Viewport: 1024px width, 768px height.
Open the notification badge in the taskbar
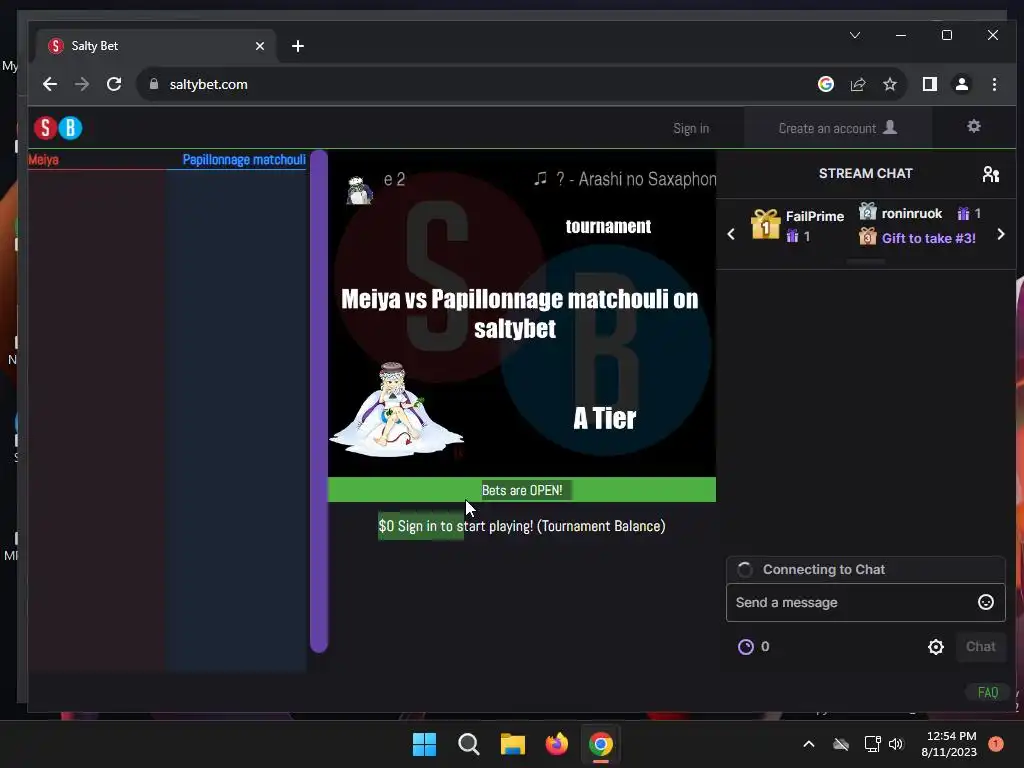click(x=995, y=744)
